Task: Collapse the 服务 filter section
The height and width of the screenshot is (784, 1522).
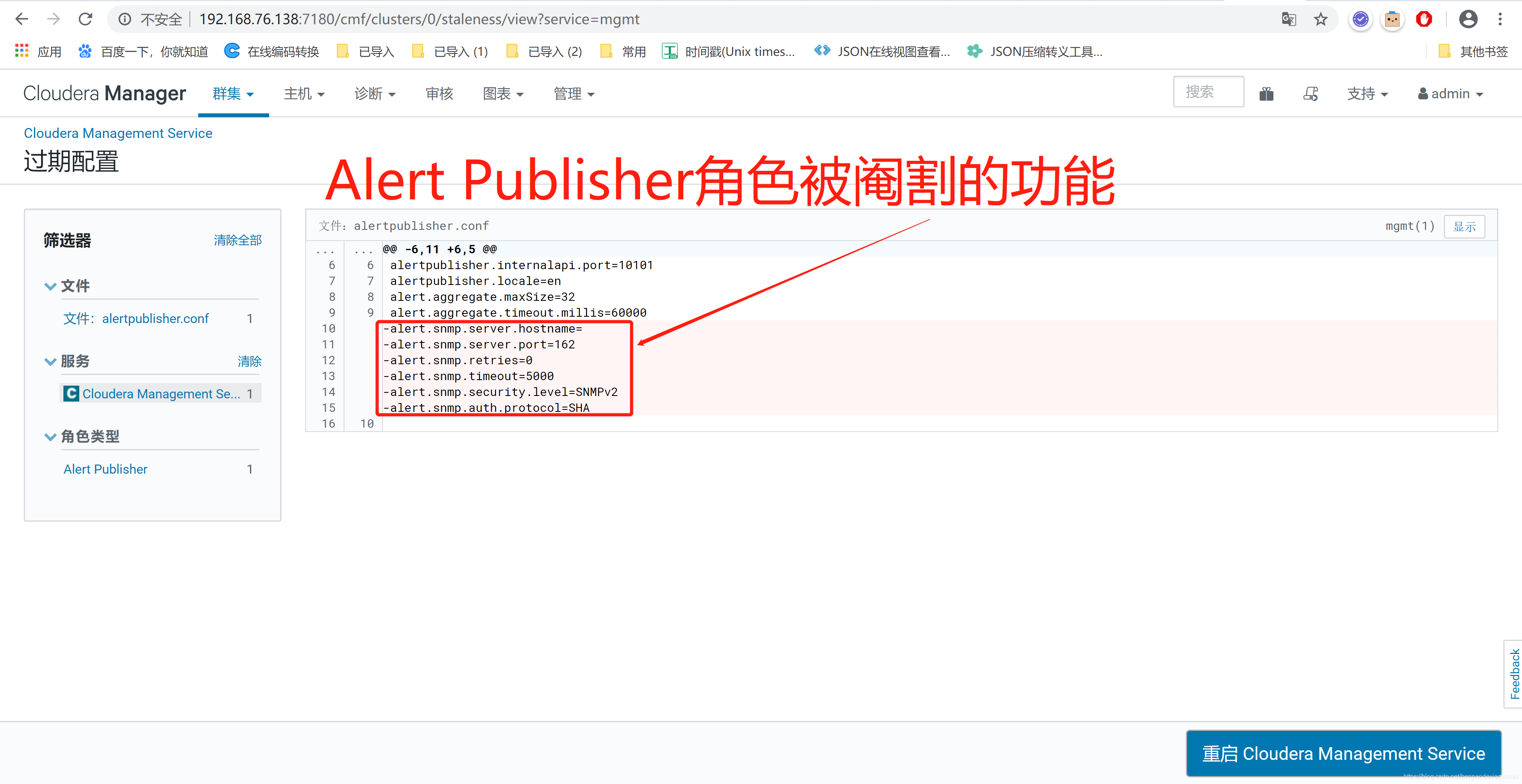Action: click(x=50, y=361)
